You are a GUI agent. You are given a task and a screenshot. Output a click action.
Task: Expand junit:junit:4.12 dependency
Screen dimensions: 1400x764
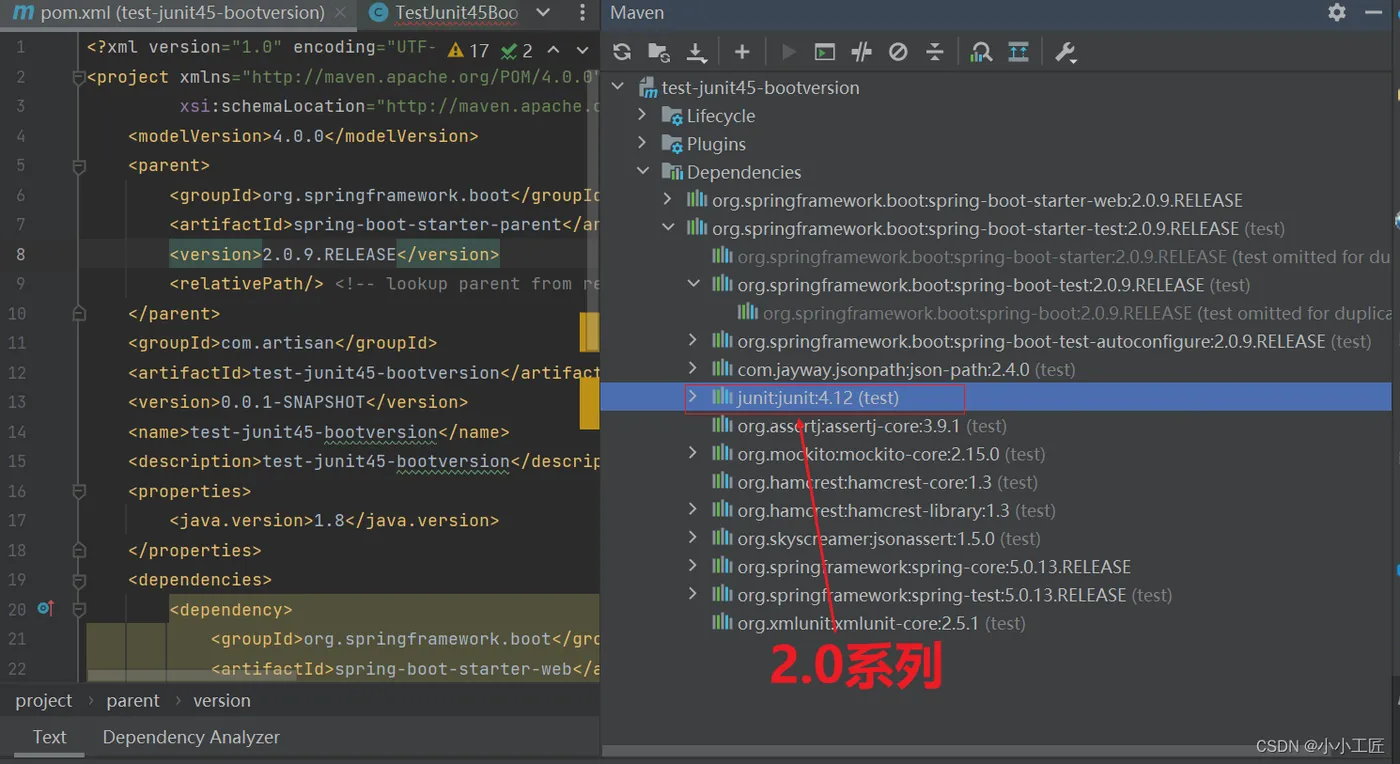[693, 397]
